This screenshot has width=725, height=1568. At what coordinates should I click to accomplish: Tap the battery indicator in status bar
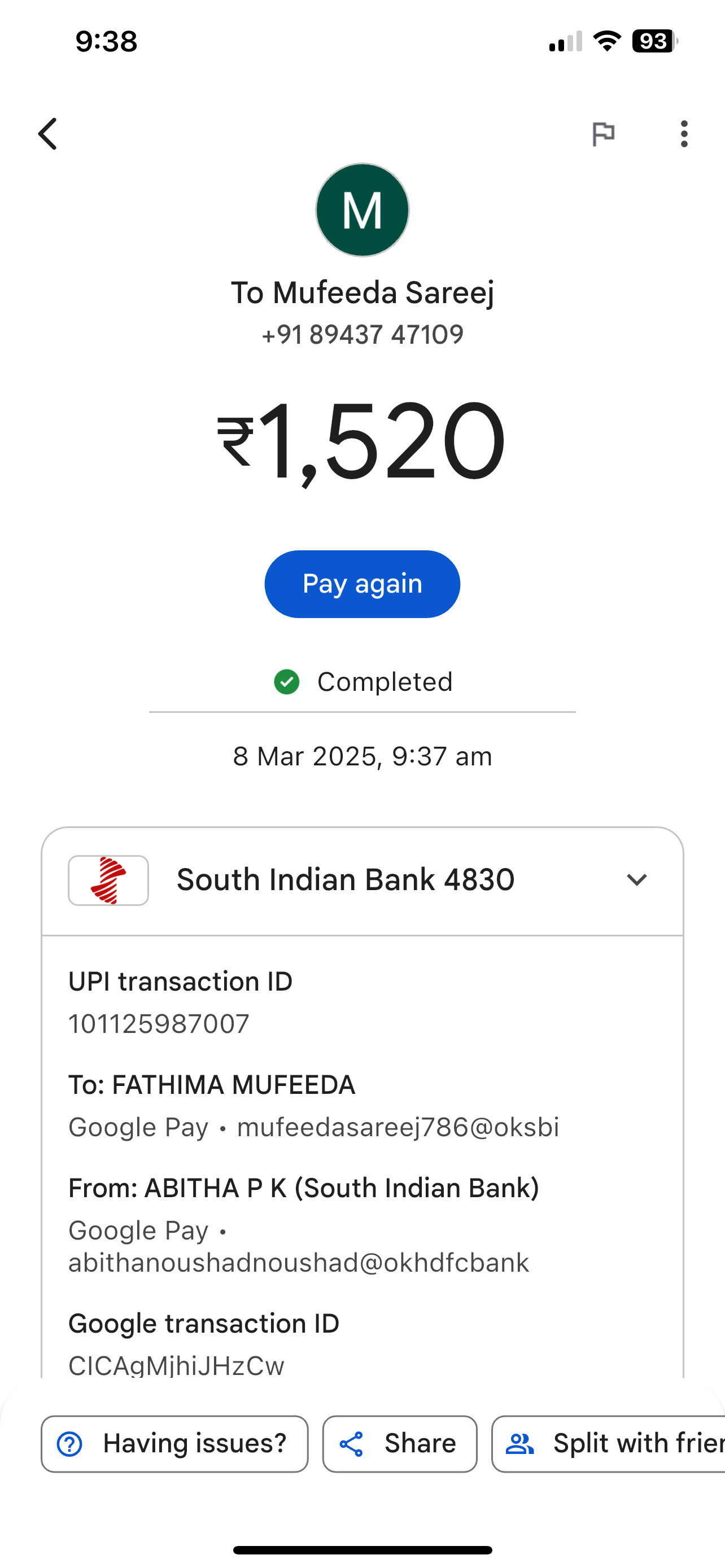(654, 41)
